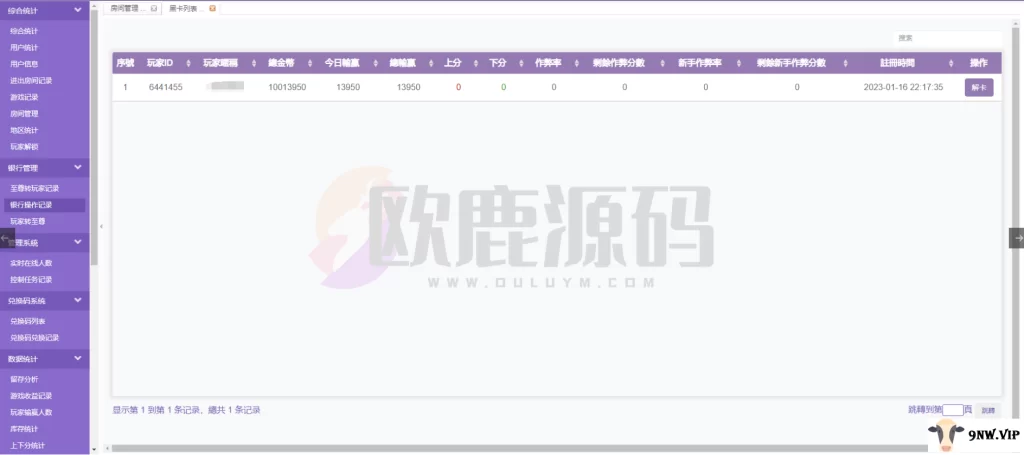The image size is (1024, 455).
Task: Click the left arrow overlay on sidebar
Action: 6,238
